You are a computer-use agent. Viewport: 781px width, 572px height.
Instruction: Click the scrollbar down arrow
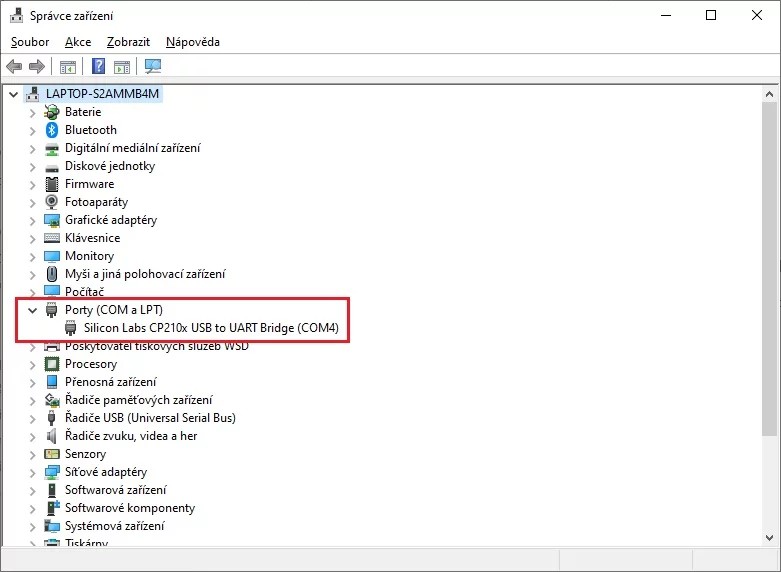click(770, 538)
